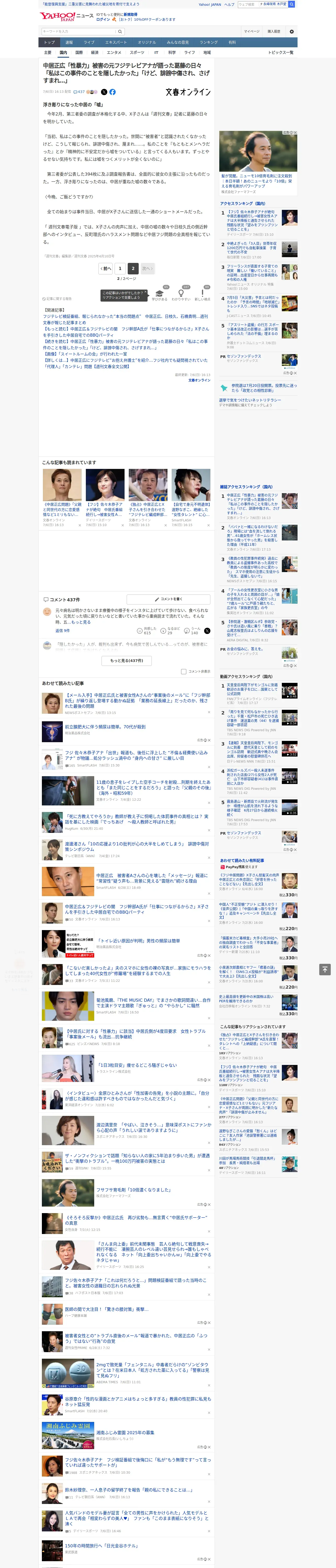Image resolution: width=336 pixels, height=1568 pixels.
Task: Open the 菊池風磨 THE MUSIC DAY article
Action: (x=153, y=1003)
